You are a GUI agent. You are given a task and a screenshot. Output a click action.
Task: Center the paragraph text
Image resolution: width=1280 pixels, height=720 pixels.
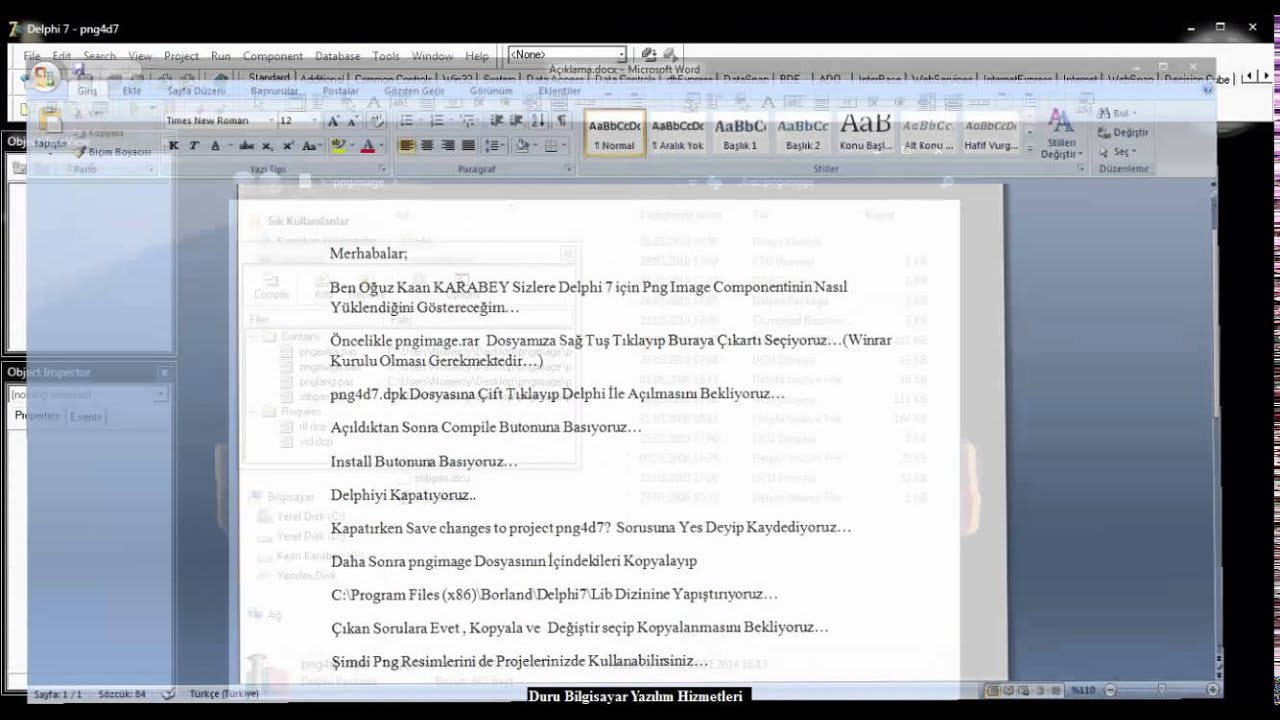427,146
